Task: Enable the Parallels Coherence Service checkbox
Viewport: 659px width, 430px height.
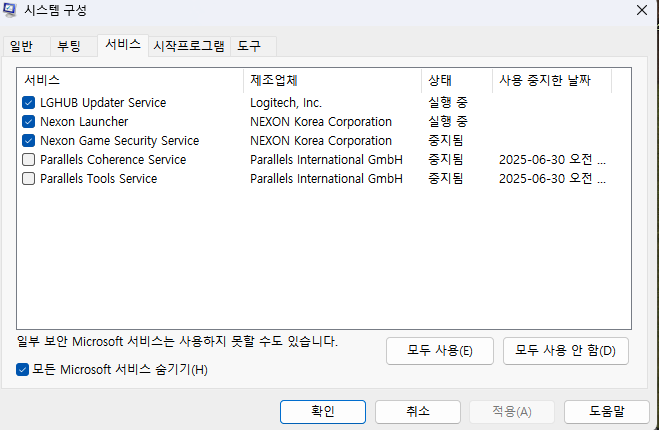Action: pos(28,159)
